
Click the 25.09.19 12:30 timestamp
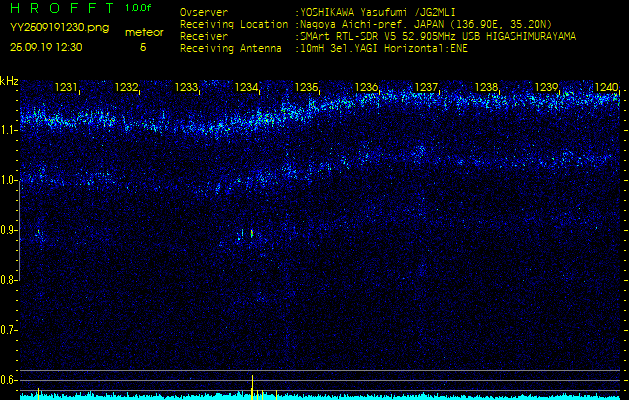(x=46, y=47)
